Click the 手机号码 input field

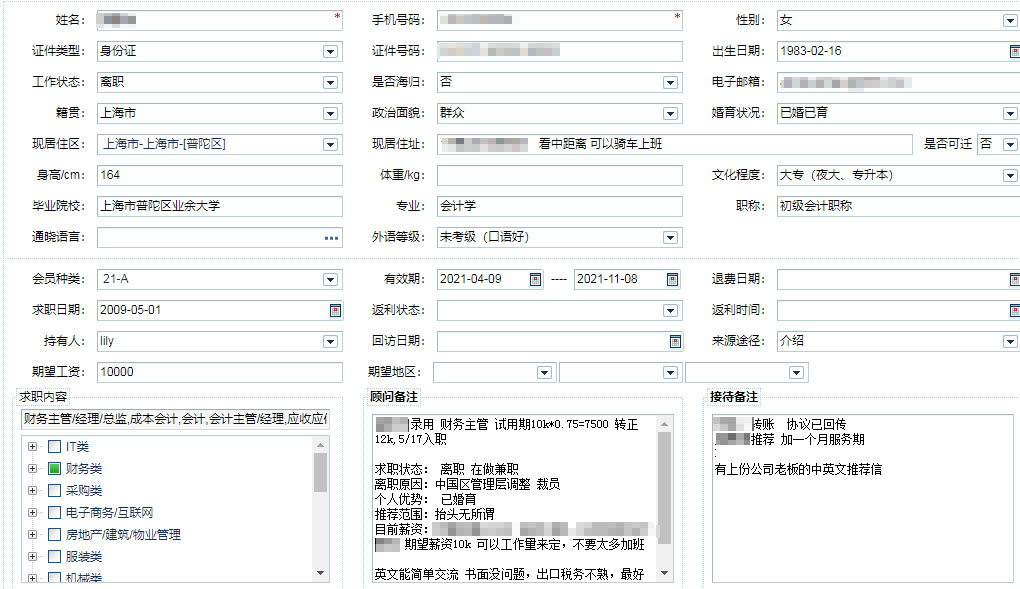559,20
